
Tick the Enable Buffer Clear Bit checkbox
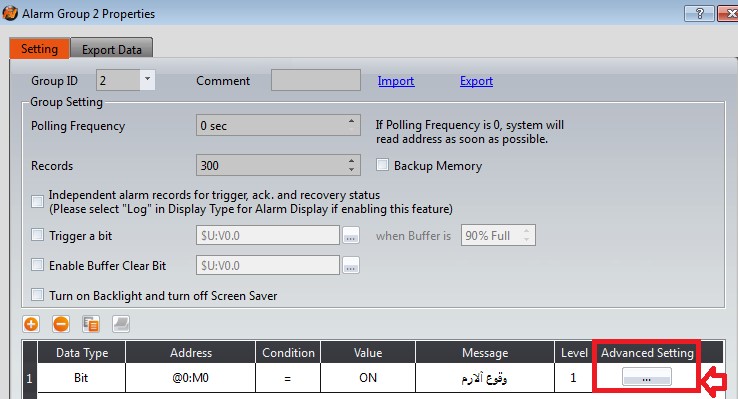pos(37,265)
